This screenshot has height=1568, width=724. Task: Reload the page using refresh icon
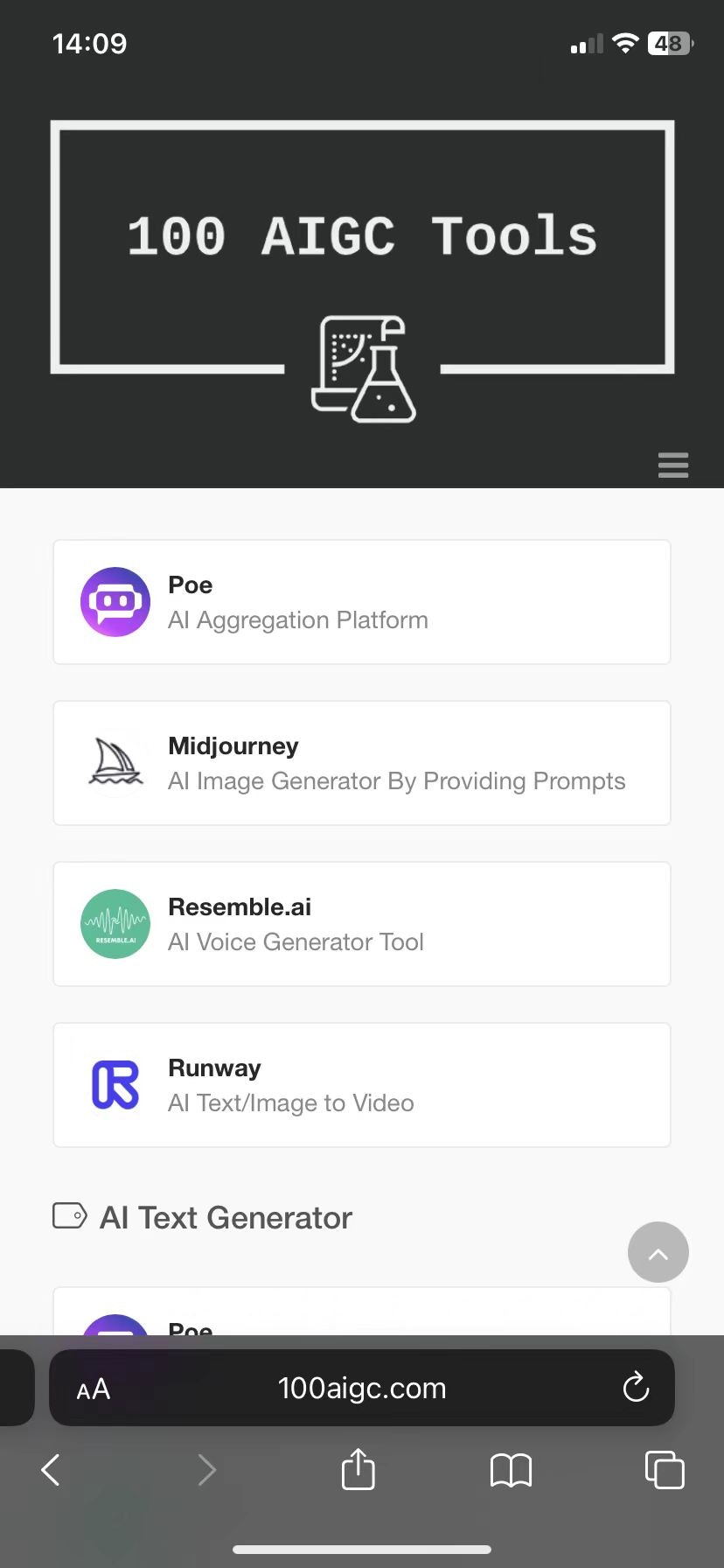pyautogui.click(x=636, y=1388)
